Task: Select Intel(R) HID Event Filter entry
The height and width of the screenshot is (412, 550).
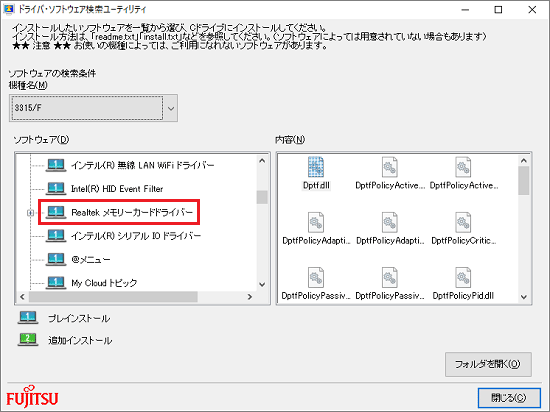Action: tap(117, 189)
